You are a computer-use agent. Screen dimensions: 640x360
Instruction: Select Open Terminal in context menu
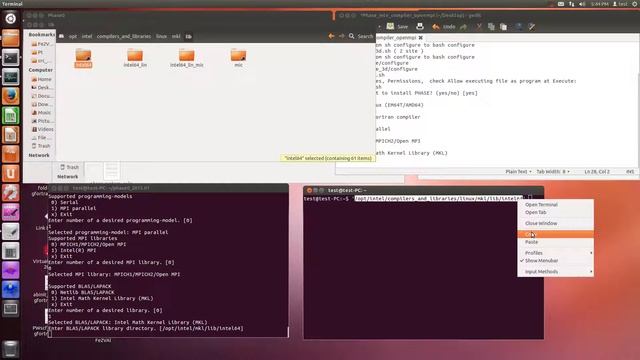coord(556,204)
